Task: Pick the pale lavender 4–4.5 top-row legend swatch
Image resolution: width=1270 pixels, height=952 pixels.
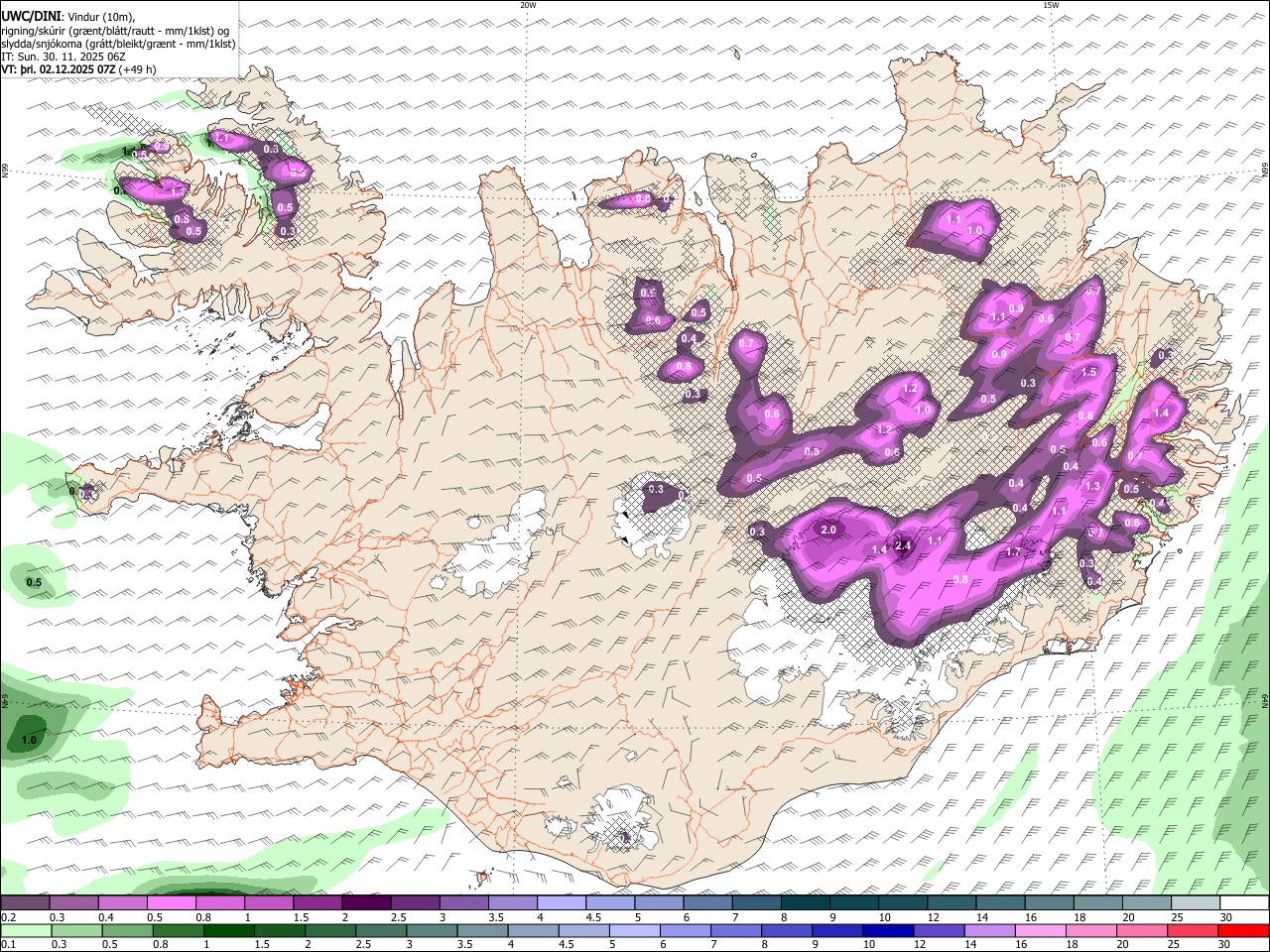Action: pyautogui.click(x=561, y=903)
